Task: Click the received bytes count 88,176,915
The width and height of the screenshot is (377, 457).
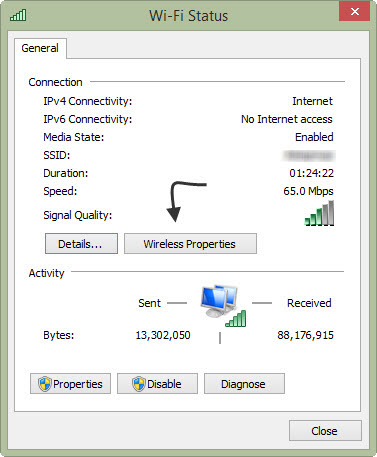Action: (x=305, y=335)
